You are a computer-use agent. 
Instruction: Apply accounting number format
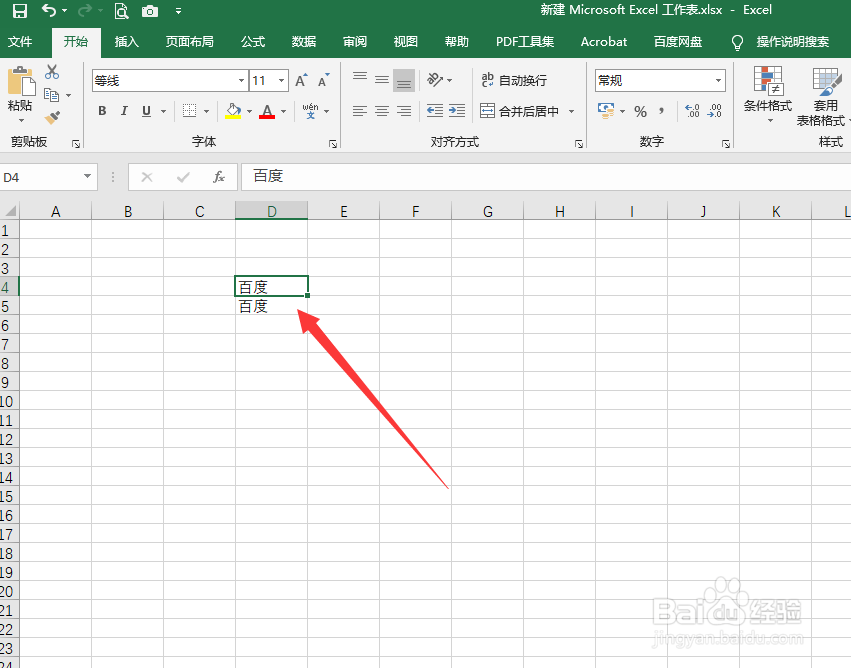tap(606, 111)
